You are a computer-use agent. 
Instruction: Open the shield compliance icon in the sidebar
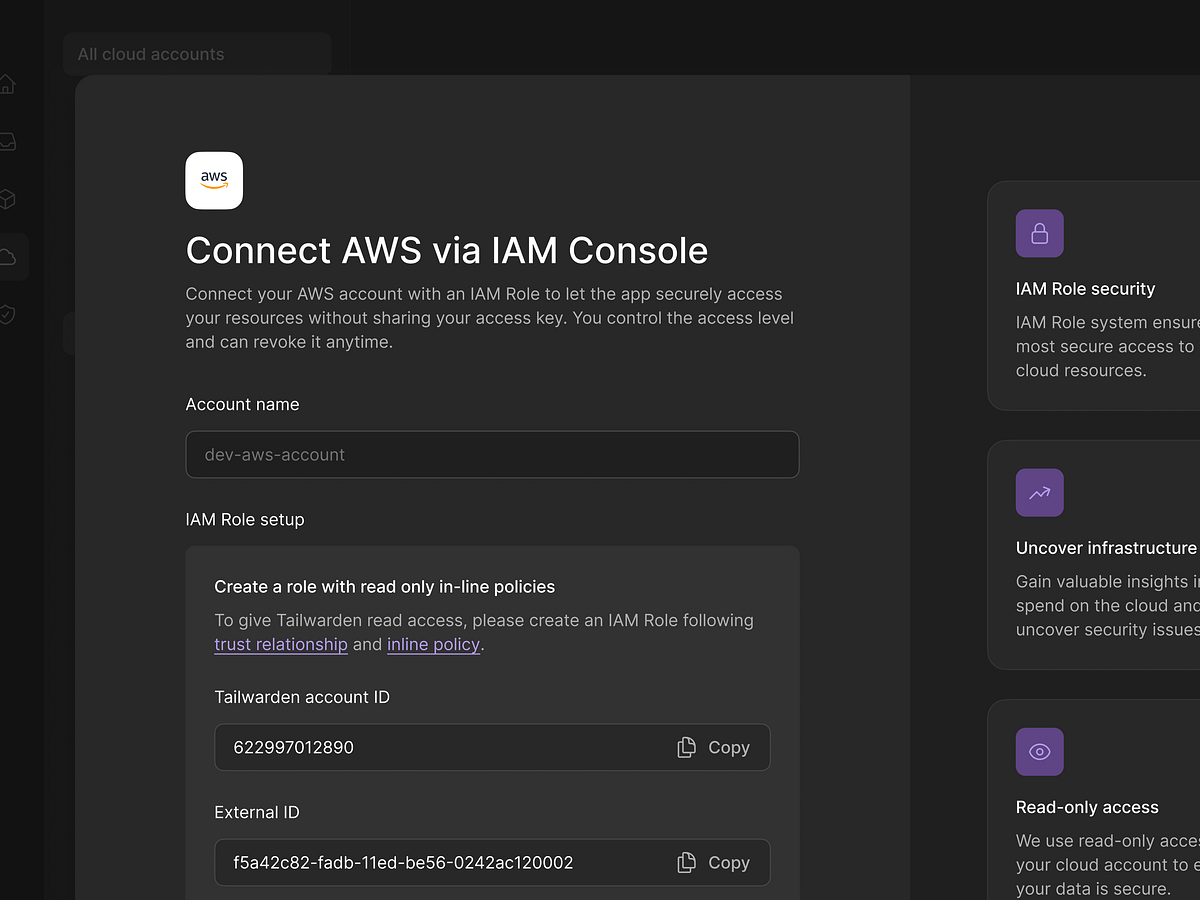[x=8, y=313]
